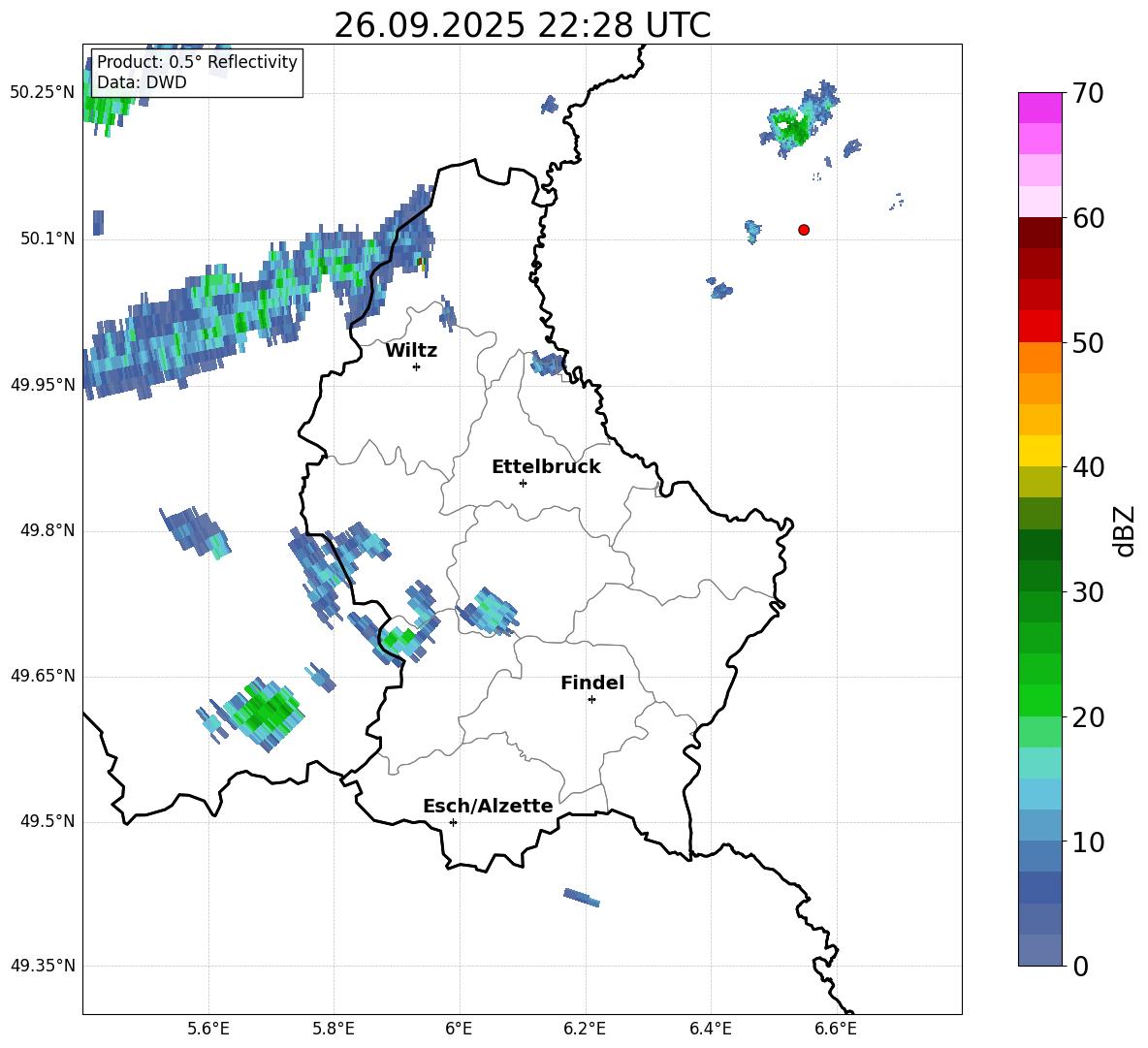Click the Esch/Alzette city label
Screen dimensions: 1148x1048
click(x=488, y=806)
